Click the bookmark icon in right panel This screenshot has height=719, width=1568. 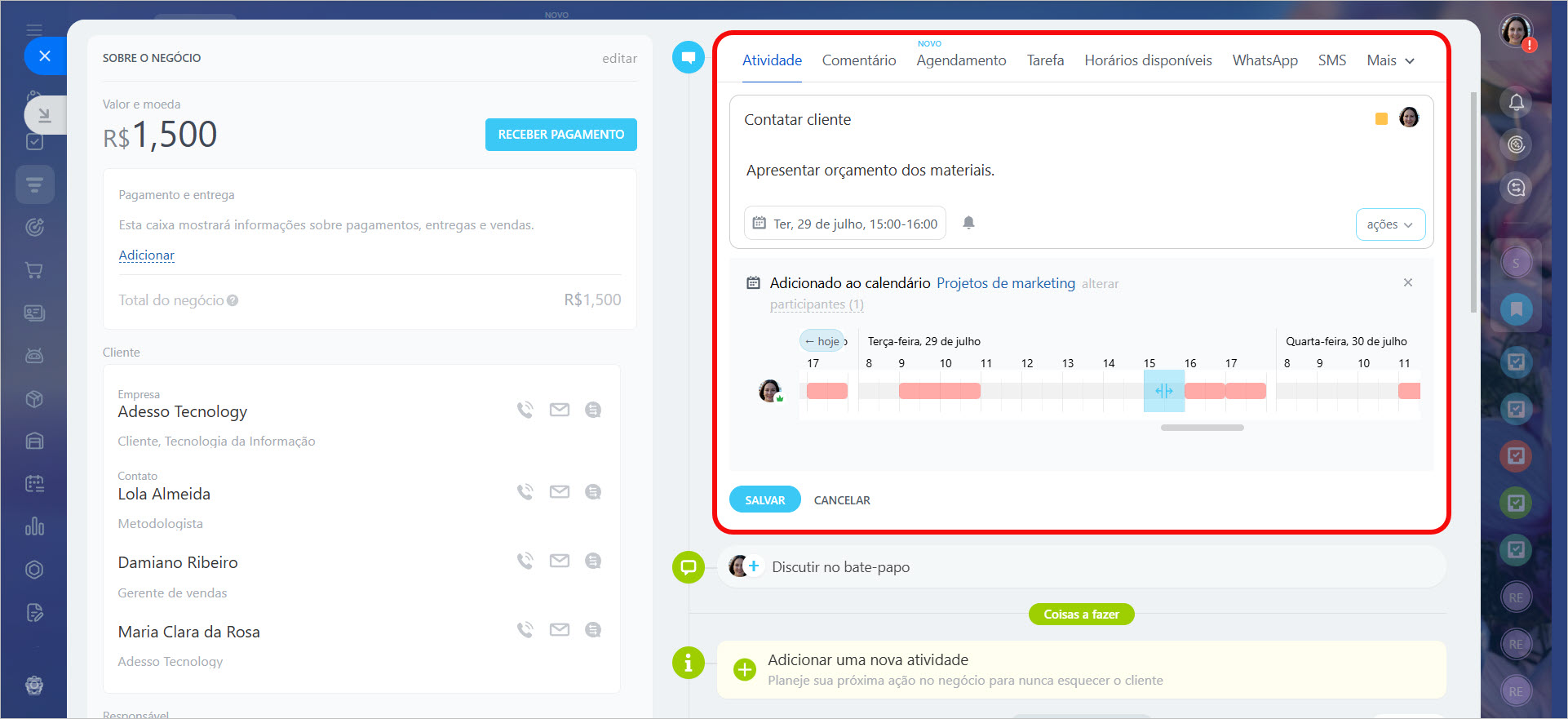(1517, 309)
